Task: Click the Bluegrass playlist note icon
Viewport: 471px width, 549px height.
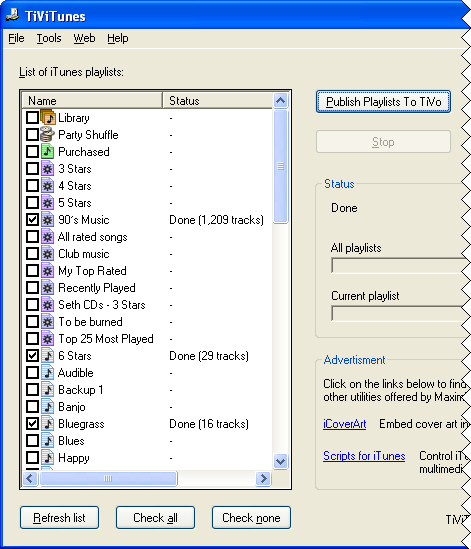Action: (x=48, y=424)
